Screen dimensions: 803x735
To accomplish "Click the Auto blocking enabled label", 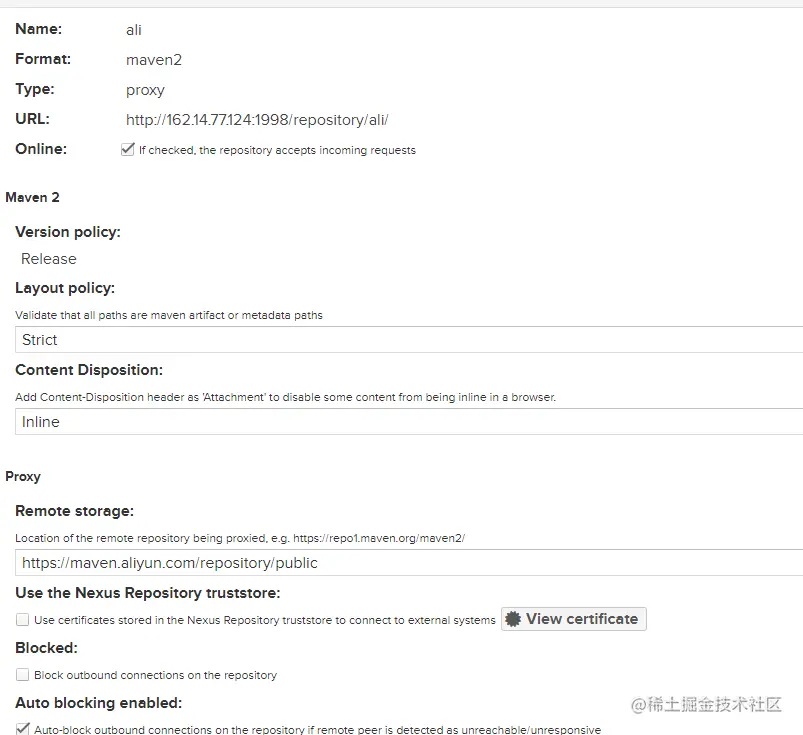I will [99, 703].
